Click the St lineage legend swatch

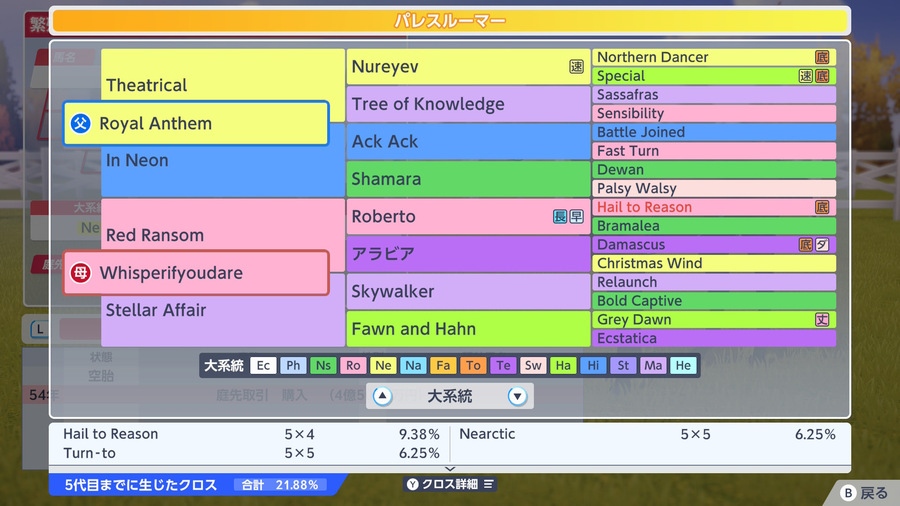623,365
